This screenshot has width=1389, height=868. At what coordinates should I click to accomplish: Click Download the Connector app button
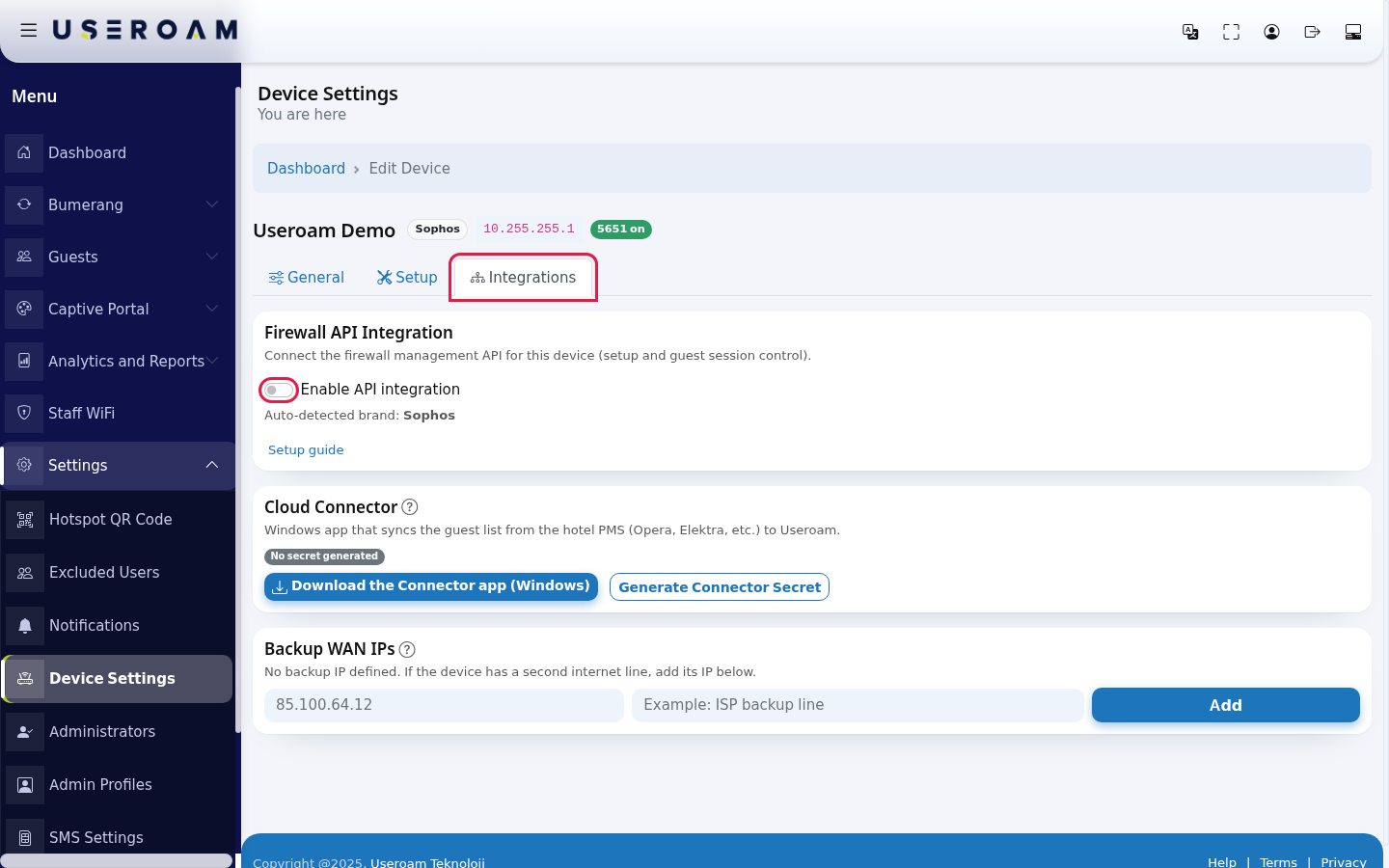pyautogui.click(x=431, y=586)
